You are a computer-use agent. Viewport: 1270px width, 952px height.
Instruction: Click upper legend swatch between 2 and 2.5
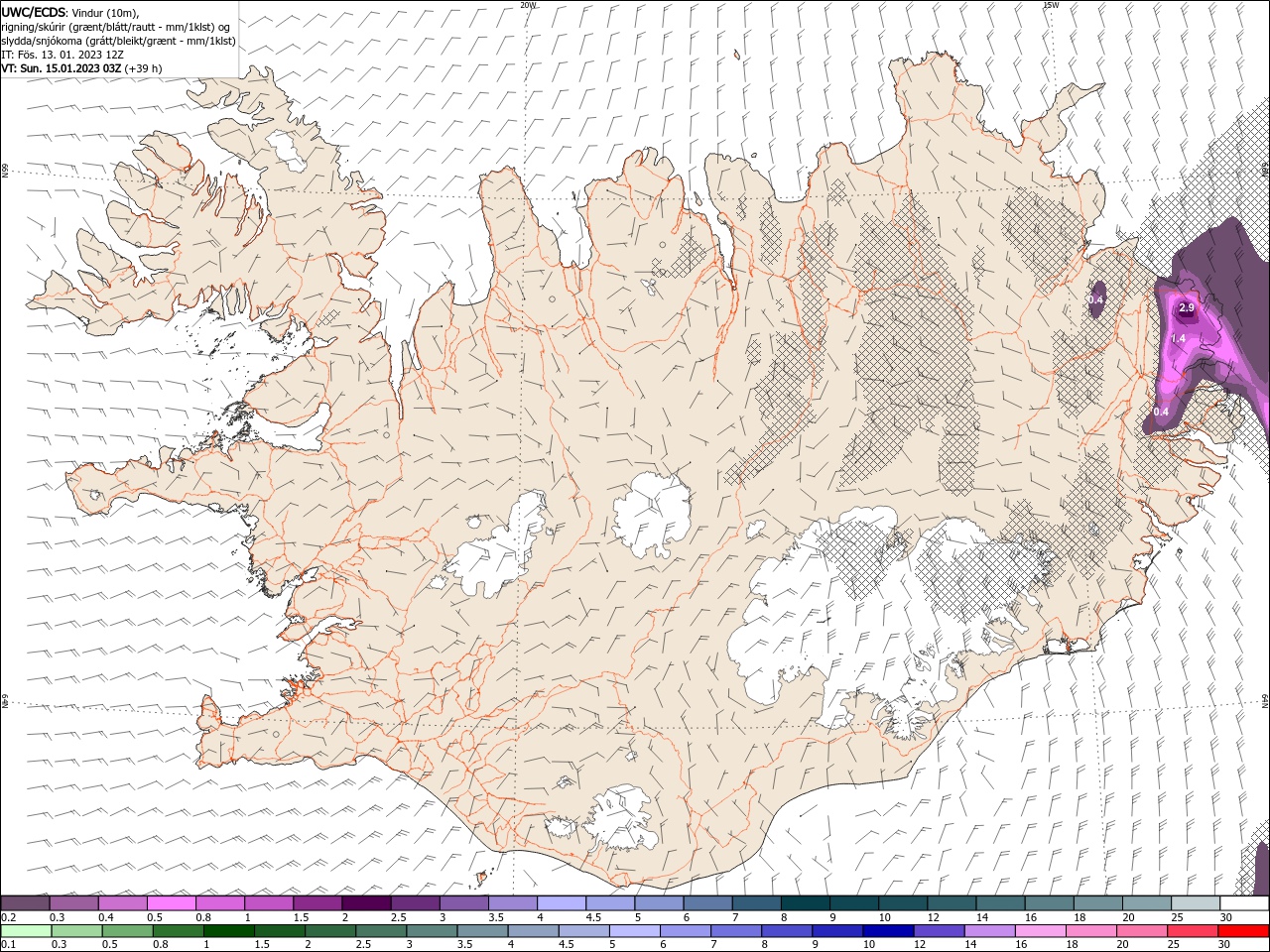pyautogui.click(x=366, y=903)
